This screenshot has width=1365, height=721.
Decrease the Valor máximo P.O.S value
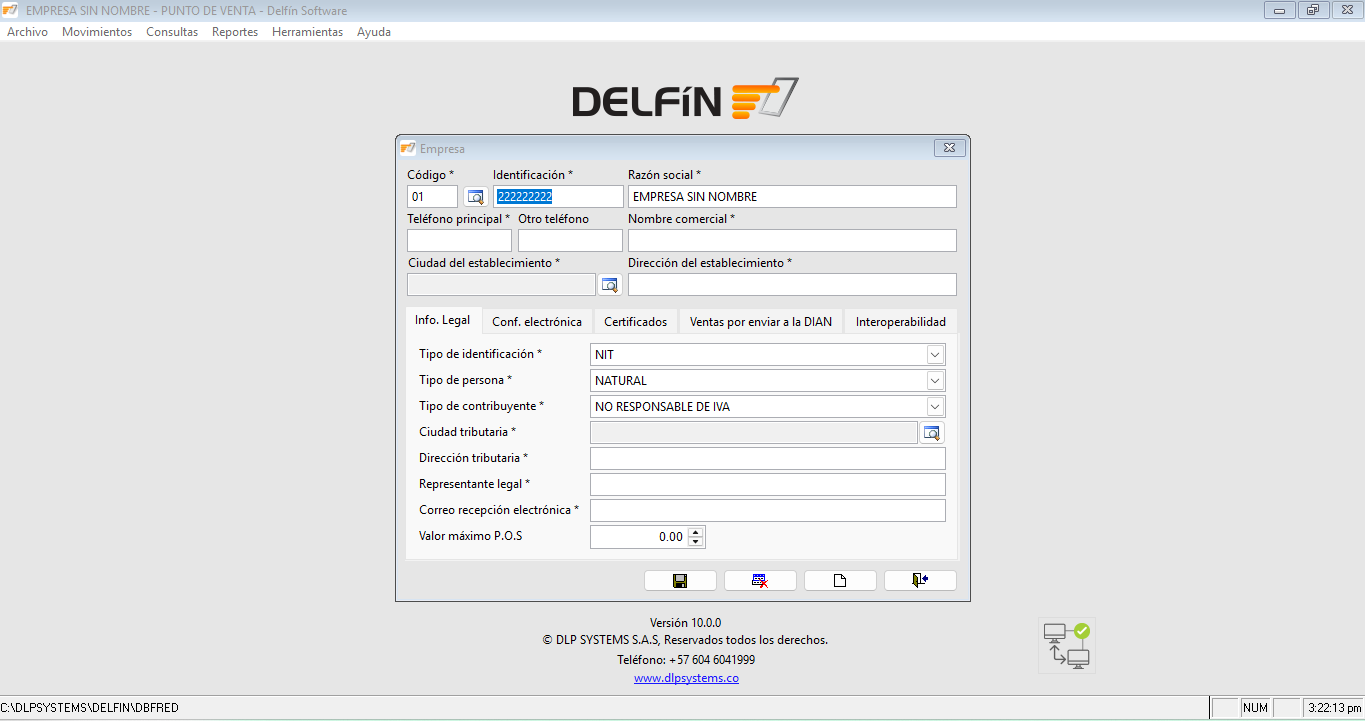(696, 542)
